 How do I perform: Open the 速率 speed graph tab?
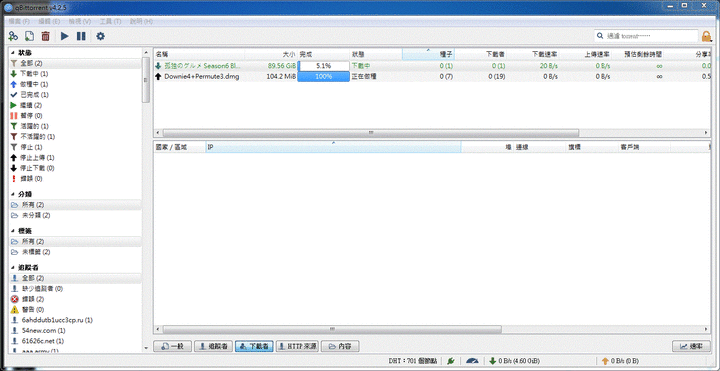click(691, 347)
